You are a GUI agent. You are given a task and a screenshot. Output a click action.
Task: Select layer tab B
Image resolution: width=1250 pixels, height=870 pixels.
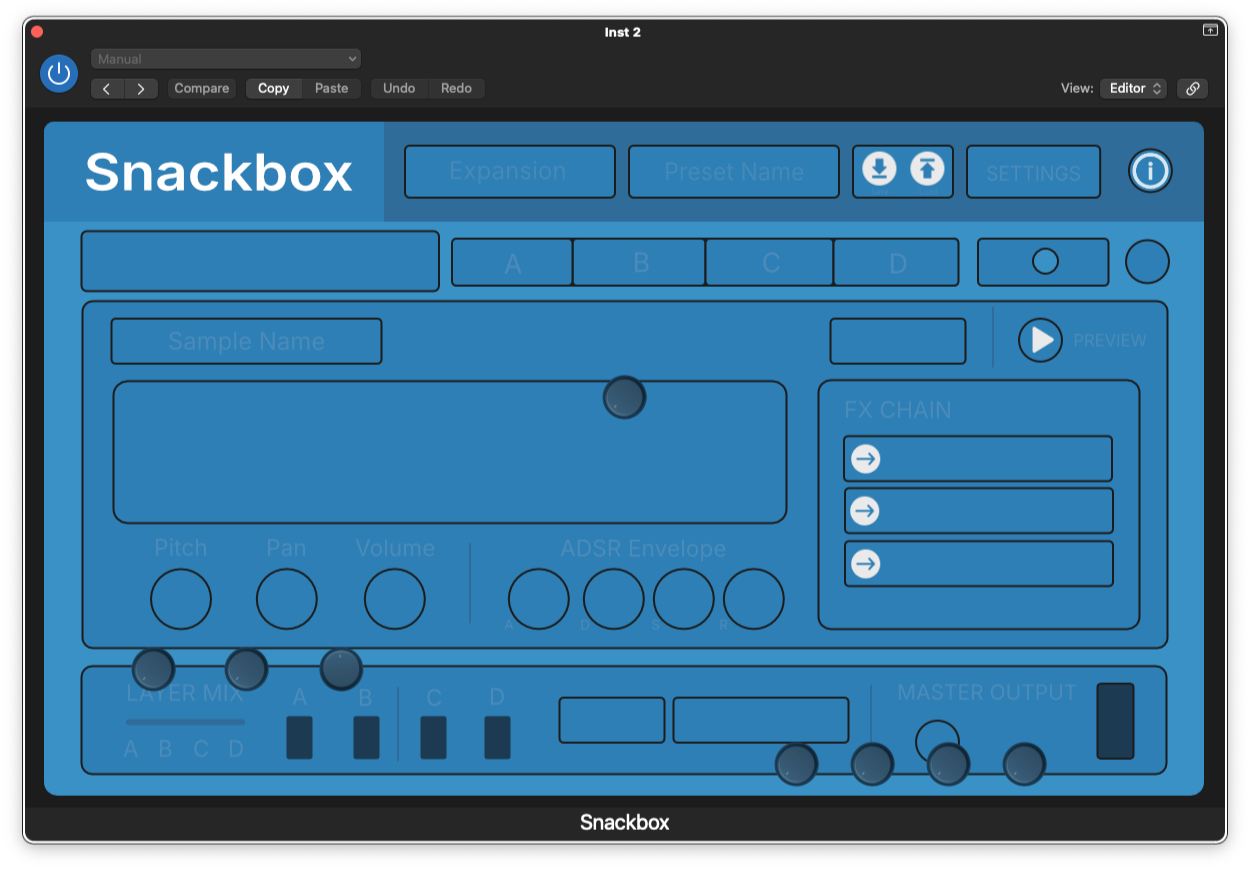click(x=640, y=263)
